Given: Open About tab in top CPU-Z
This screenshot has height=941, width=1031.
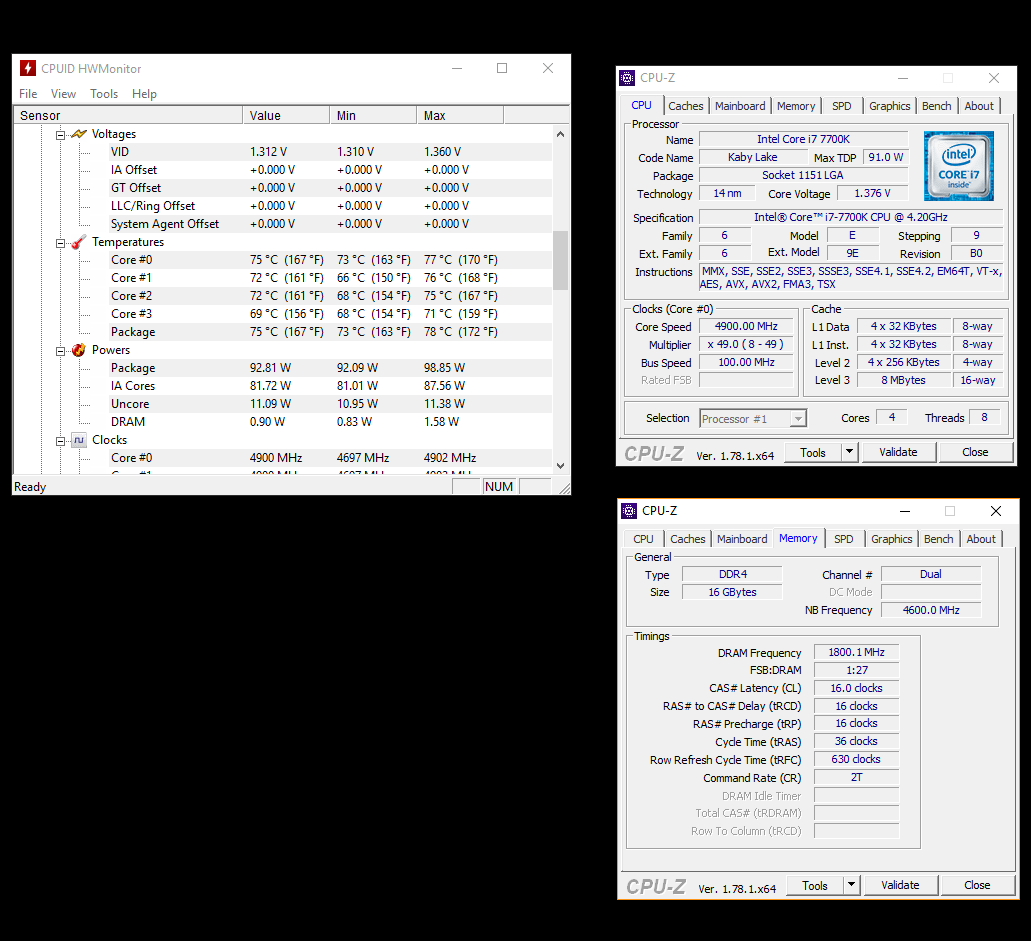Looking at the screenshot, I should click(x=979, y=106).
